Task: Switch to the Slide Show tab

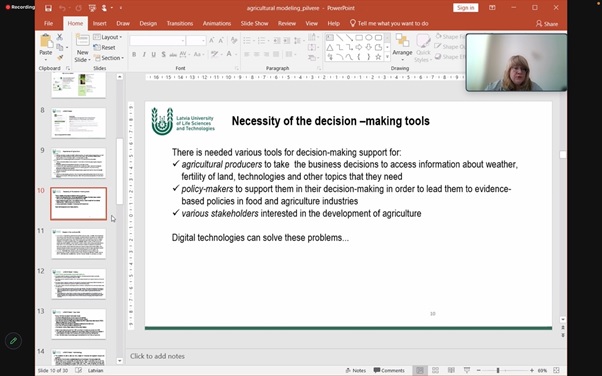Action: (255, 23)
